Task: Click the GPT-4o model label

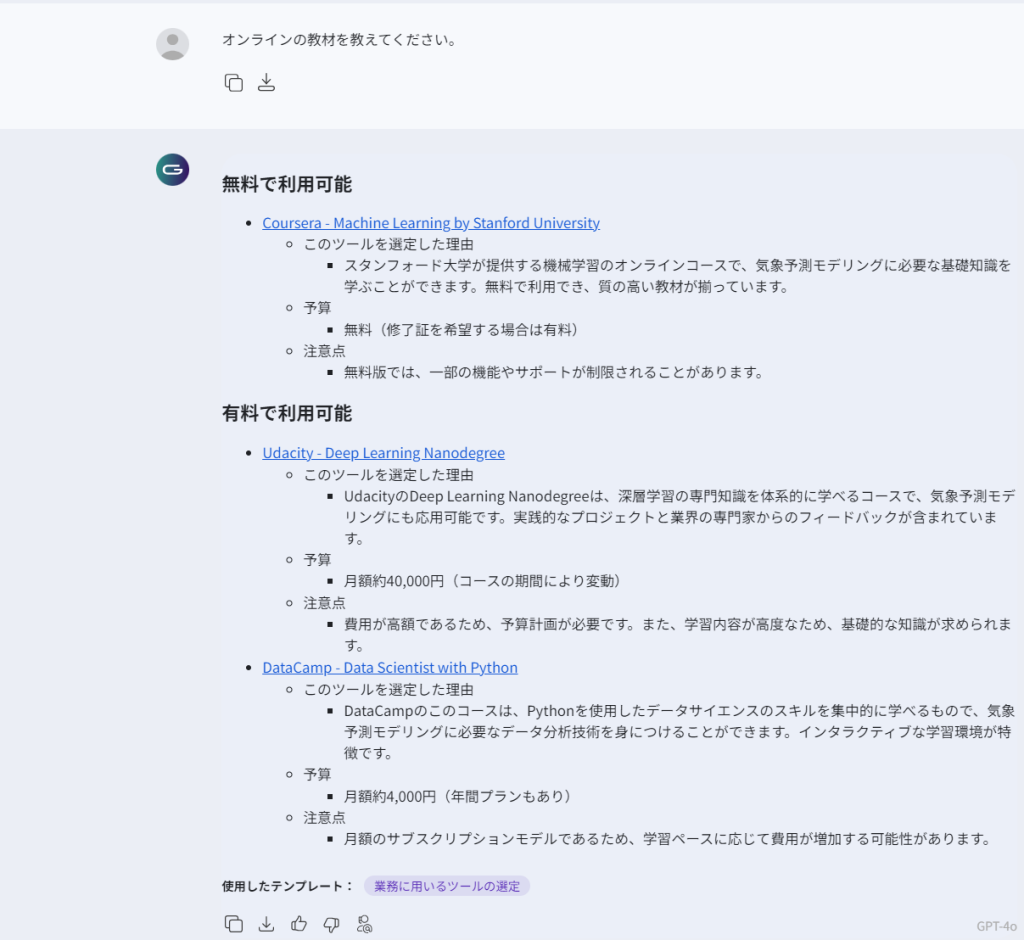Action: tap(995, 925)
